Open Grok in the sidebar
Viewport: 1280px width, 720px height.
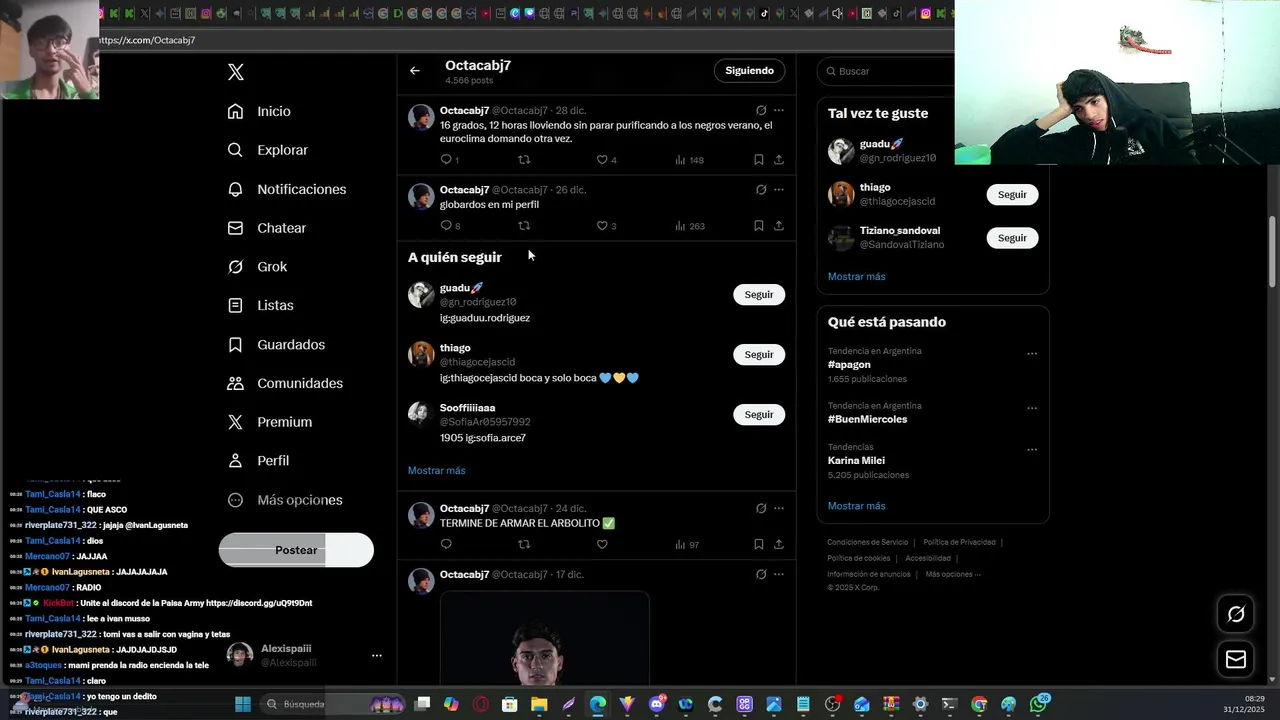[x=257, y=267]
